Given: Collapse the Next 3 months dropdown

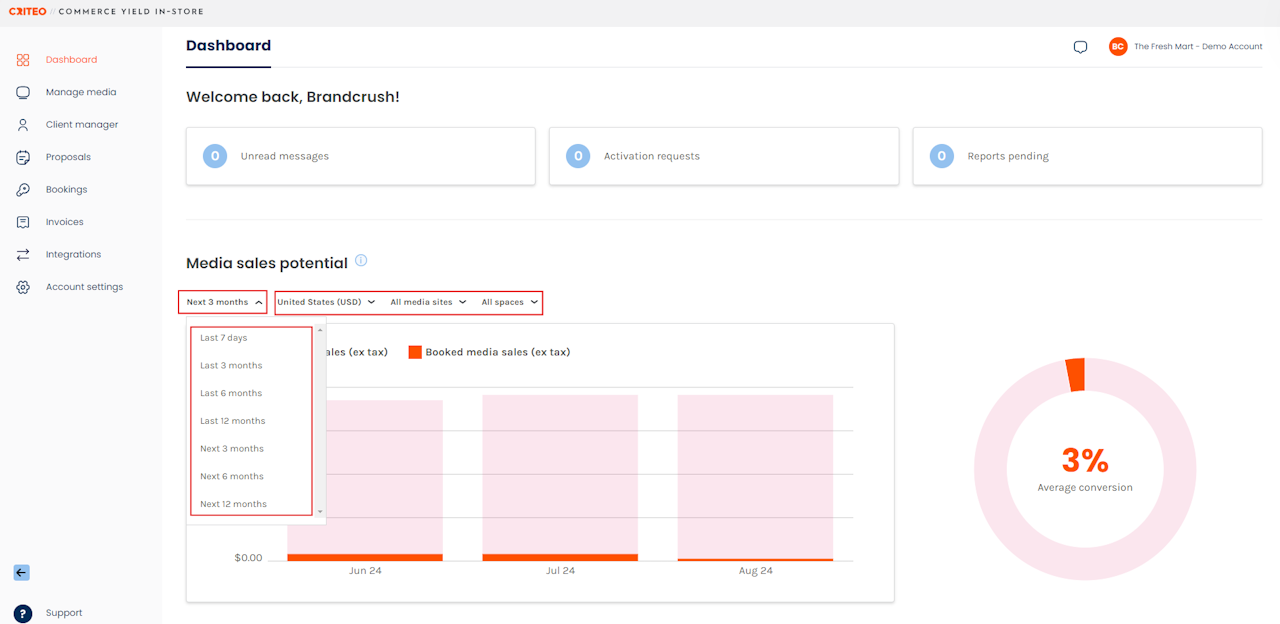Looking at the screenshot, I should click(x=224, y=302).
